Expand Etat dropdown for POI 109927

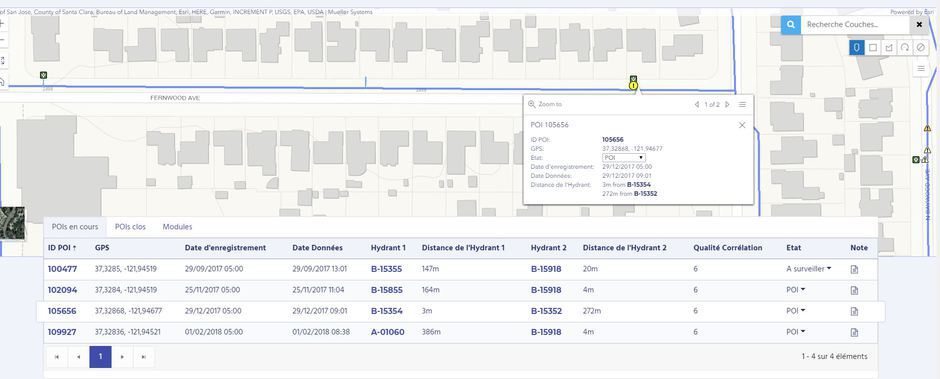pyautogui.click(x=795, y=332)
